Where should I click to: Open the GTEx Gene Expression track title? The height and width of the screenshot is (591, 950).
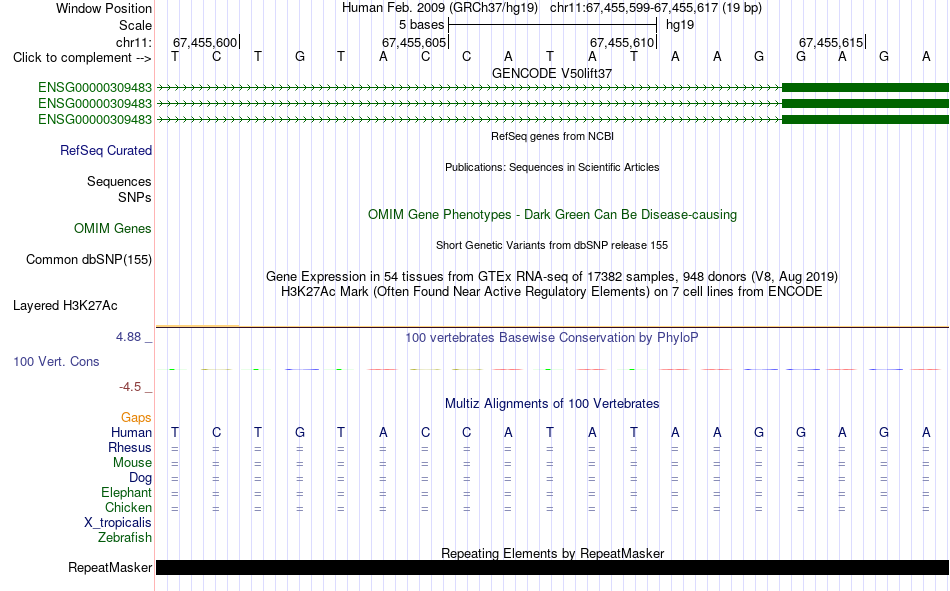tap(552, 276)
